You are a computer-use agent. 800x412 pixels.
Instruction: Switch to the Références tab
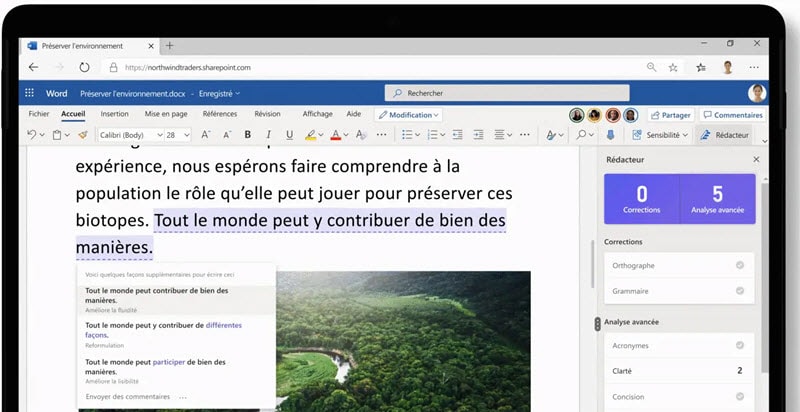click(220, 114)
